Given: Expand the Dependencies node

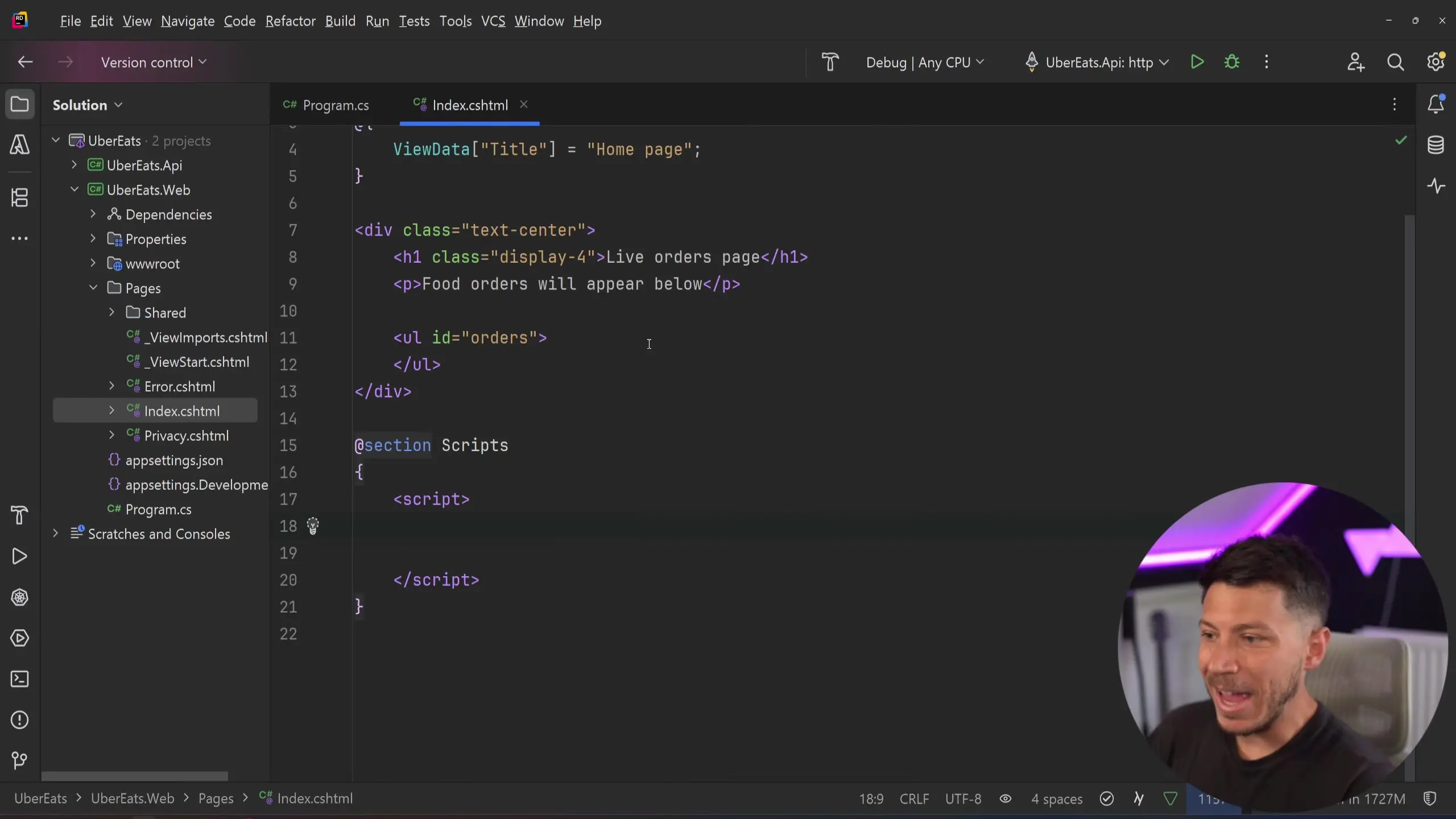Looking at the screenshot, I should pyautogui.click(x=93, y=214).
